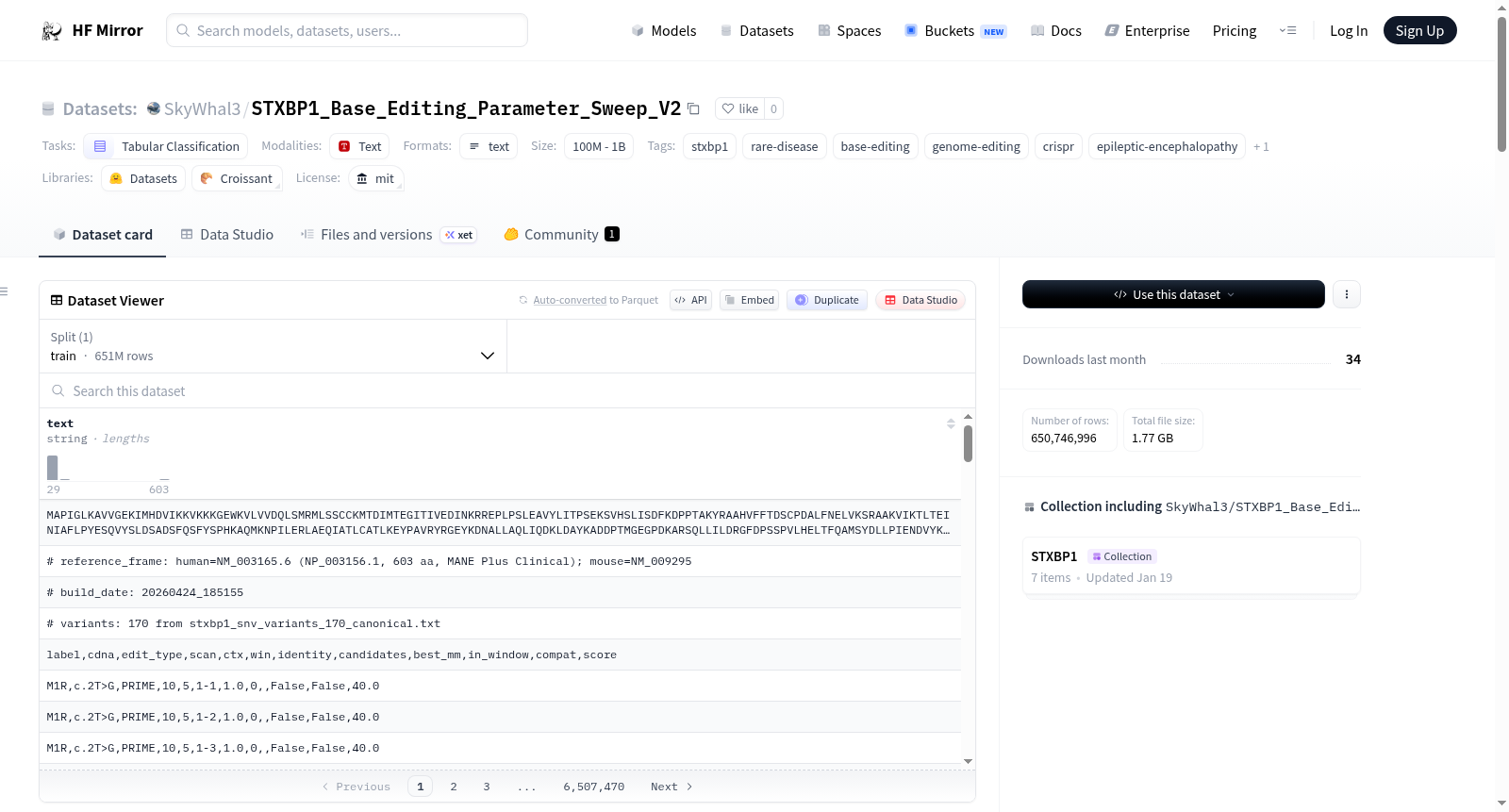Screen dimensions: 1509x812
Task: Click the Next page button
Action: click(672, 787)
